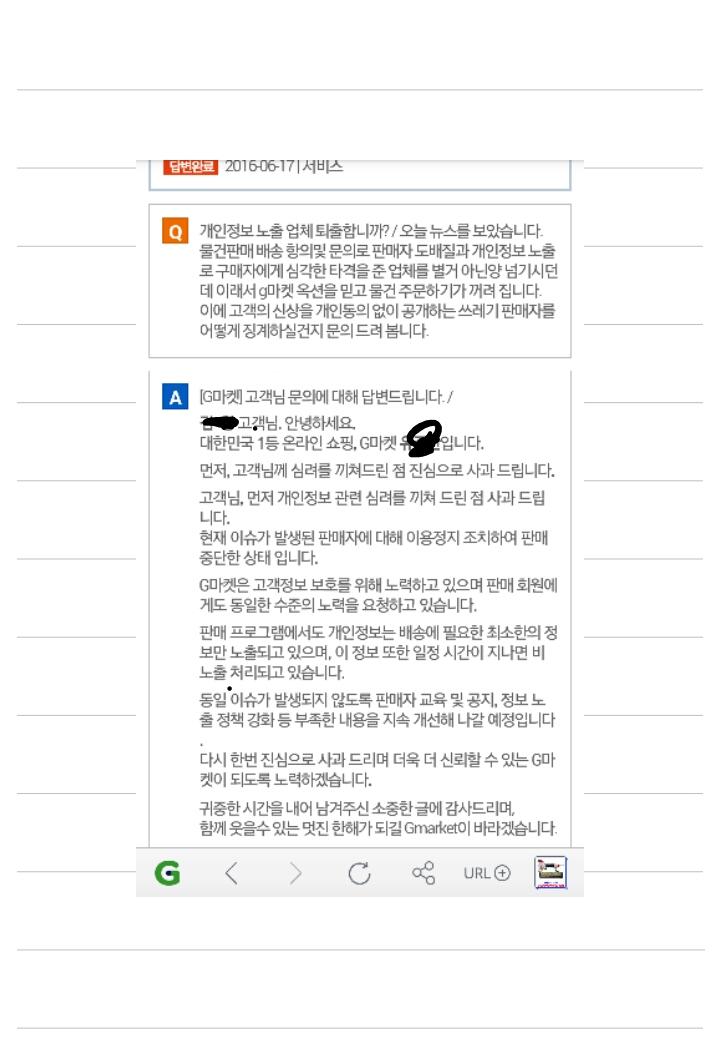Open the recently viewed item thumbnail
The image size is (720, 1054).
pos(551,873)
